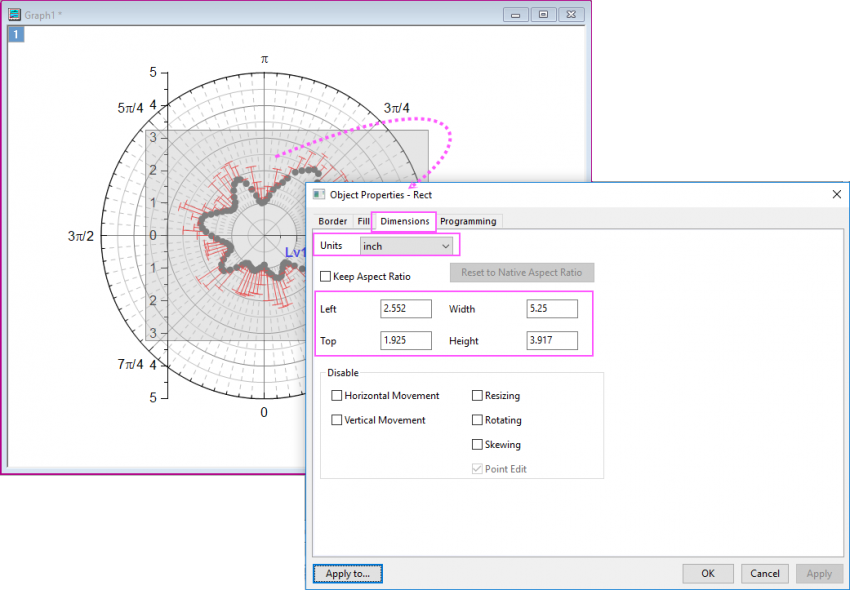This screenshot has width=850, height=590.
Task: Open the Fill tab
Action: [363, 221]
